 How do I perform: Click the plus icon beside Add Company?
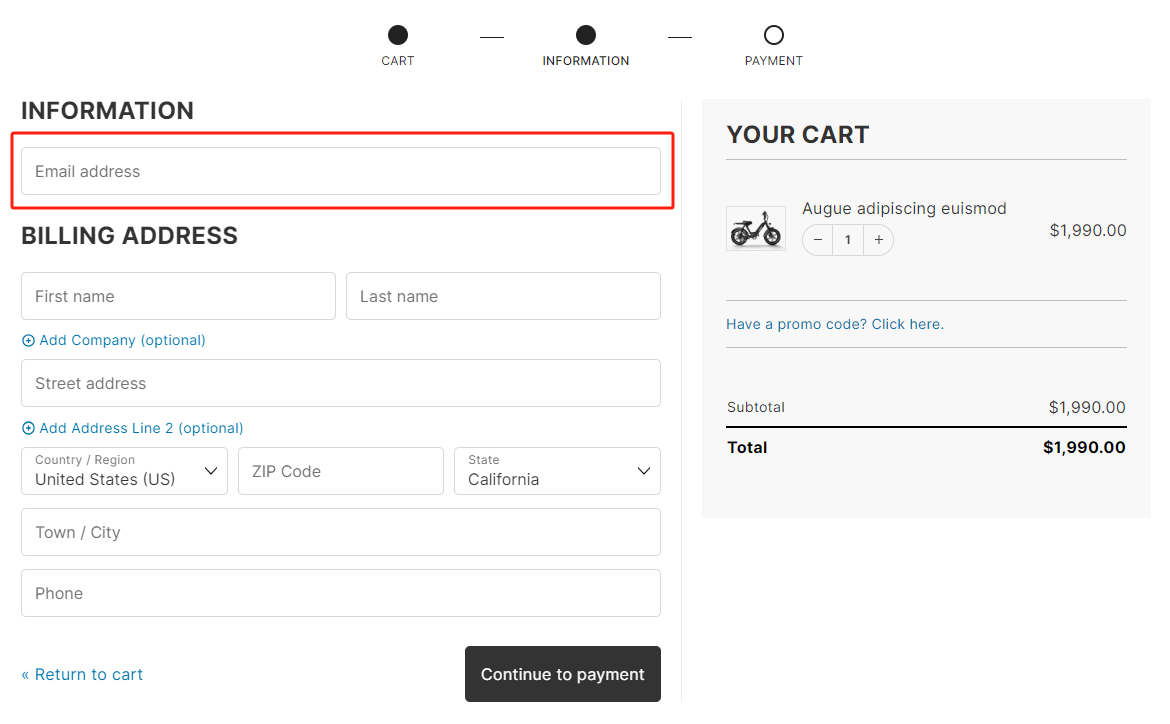28,340
